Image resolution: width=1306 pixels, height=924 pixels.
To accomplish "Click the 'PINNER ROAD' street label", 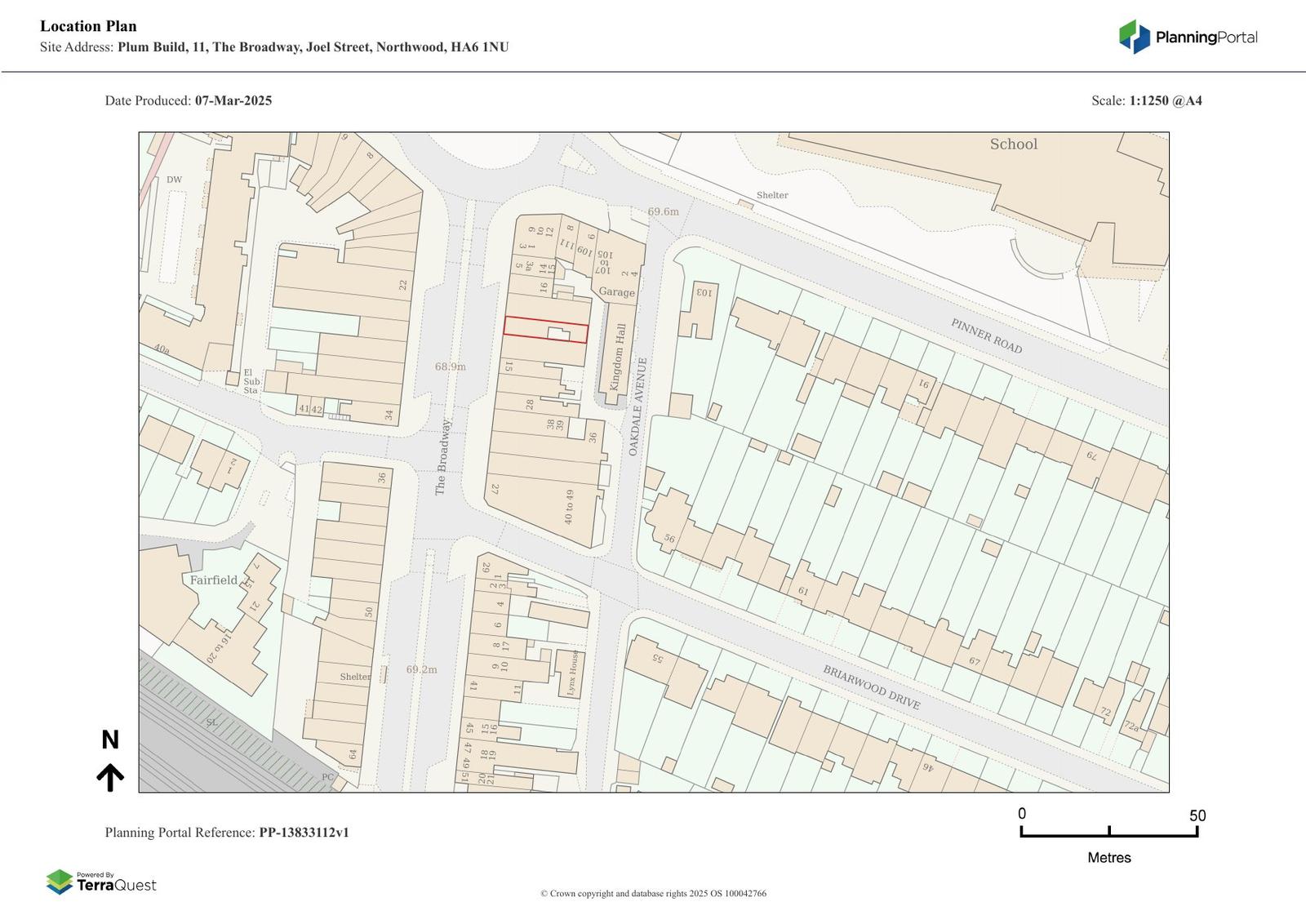I will pos(986,335).
